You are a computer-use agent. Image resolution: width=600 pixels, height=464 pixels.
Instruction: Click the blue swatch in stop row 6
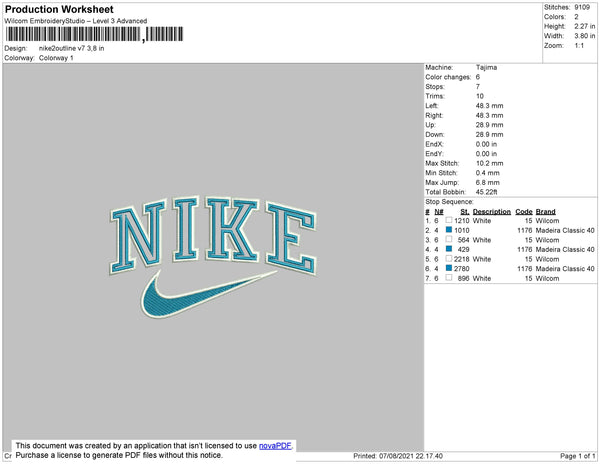(449, 268)
